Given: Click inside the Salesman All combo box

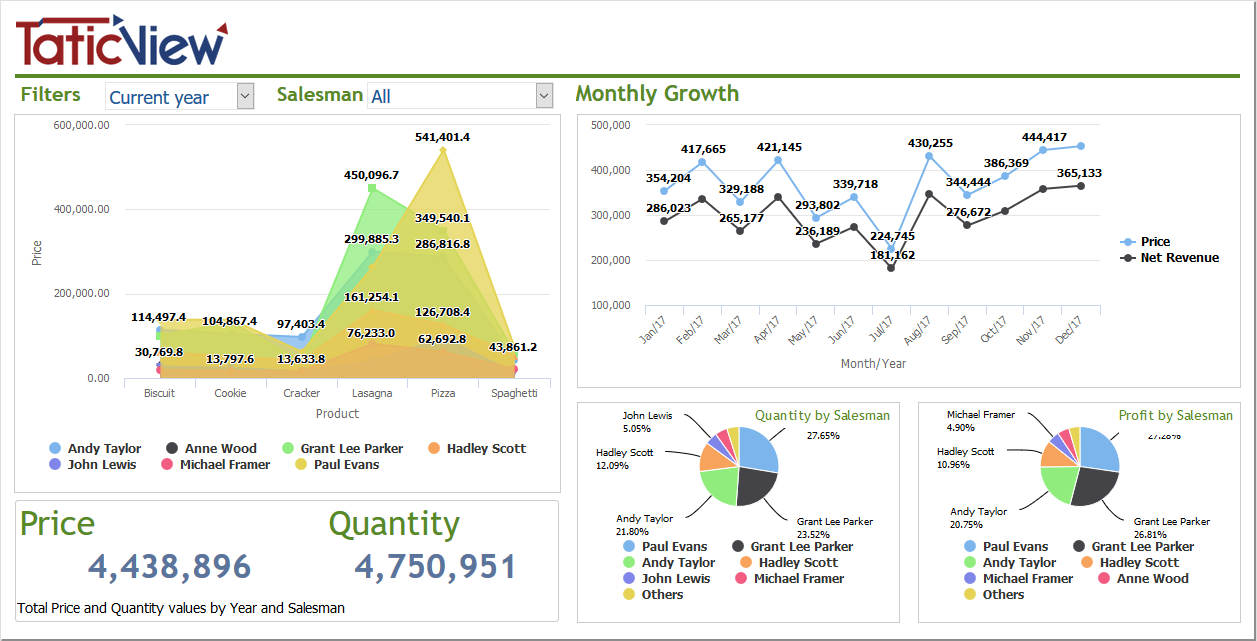Looking at the screenshot, I should pyautogui.click(x=450, y=96).
